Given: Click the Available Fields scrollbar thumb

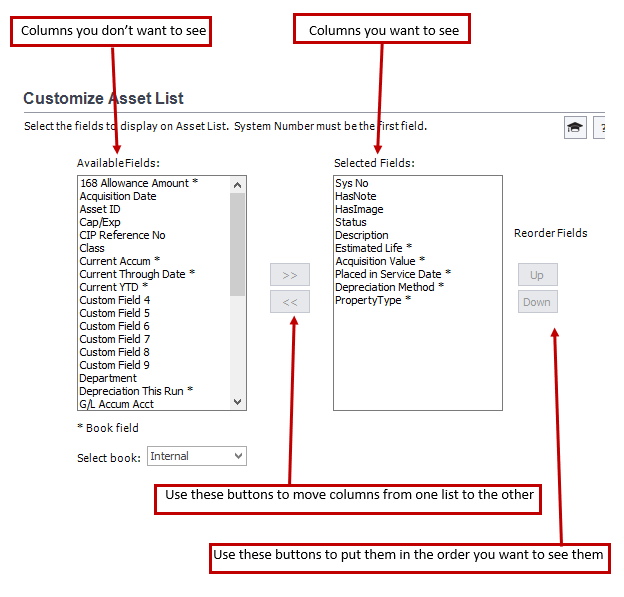Looking at the screenshot, I should (238, 244).
